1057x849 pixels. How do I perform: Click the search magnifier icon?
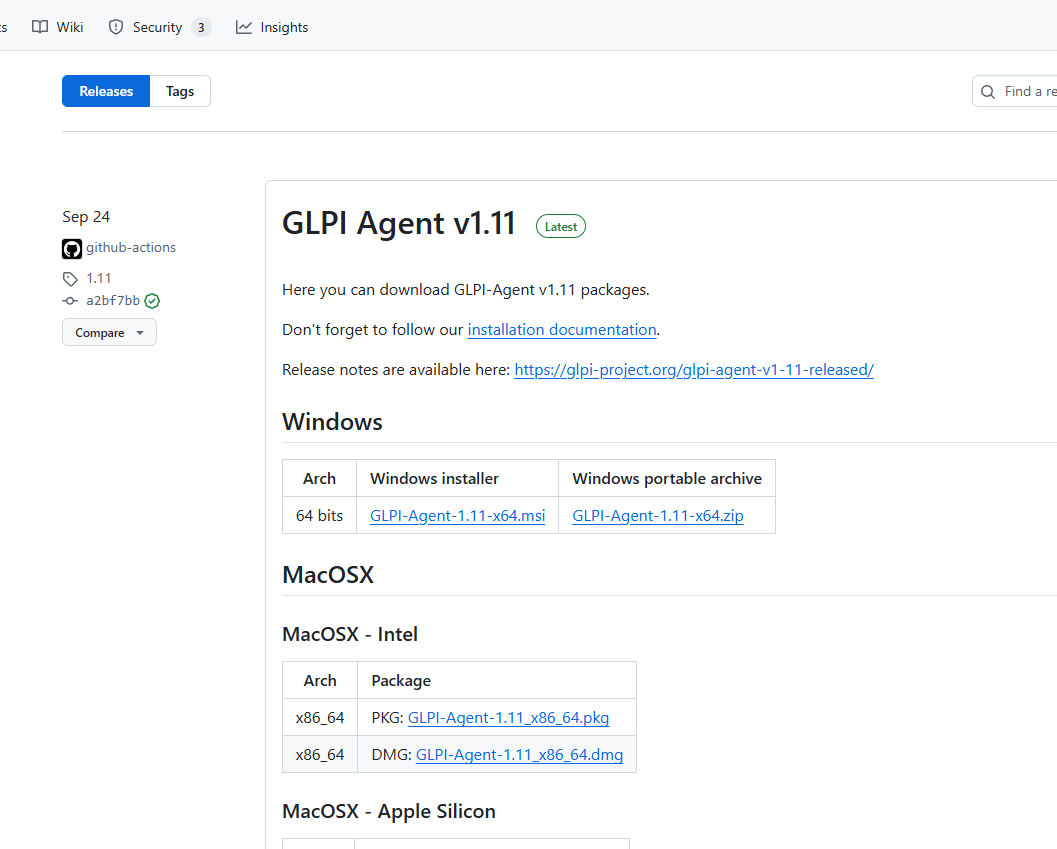[x=988, y=92]
